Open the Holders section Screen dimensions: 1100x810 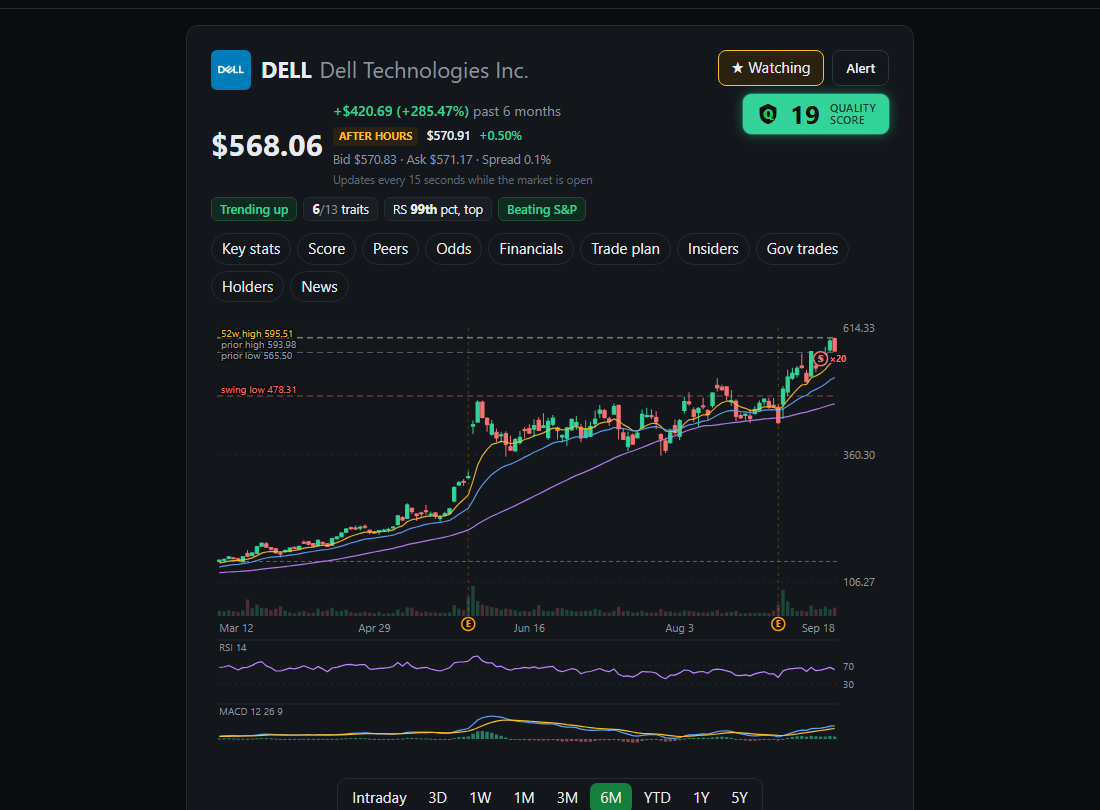coord(247,287)
